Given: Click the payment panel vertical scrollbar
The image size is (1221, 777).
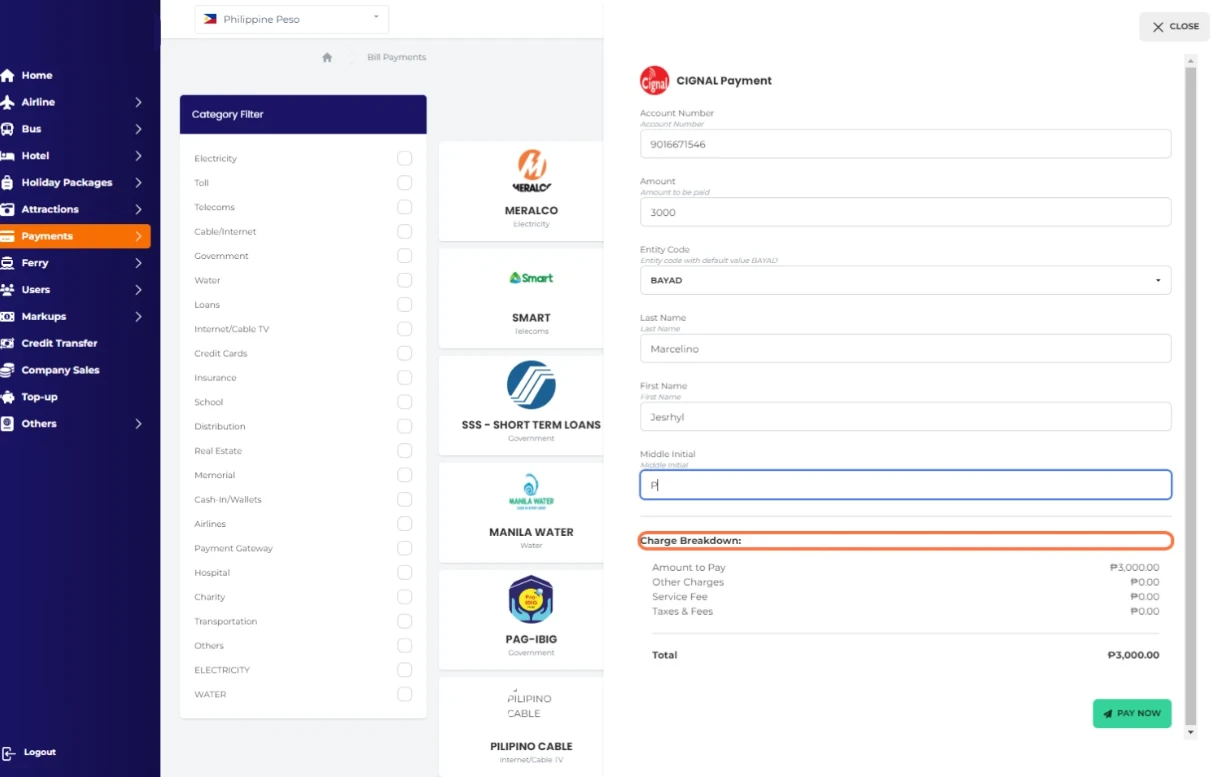Looking at the screenshot, I should click(x=1190, y=400).
